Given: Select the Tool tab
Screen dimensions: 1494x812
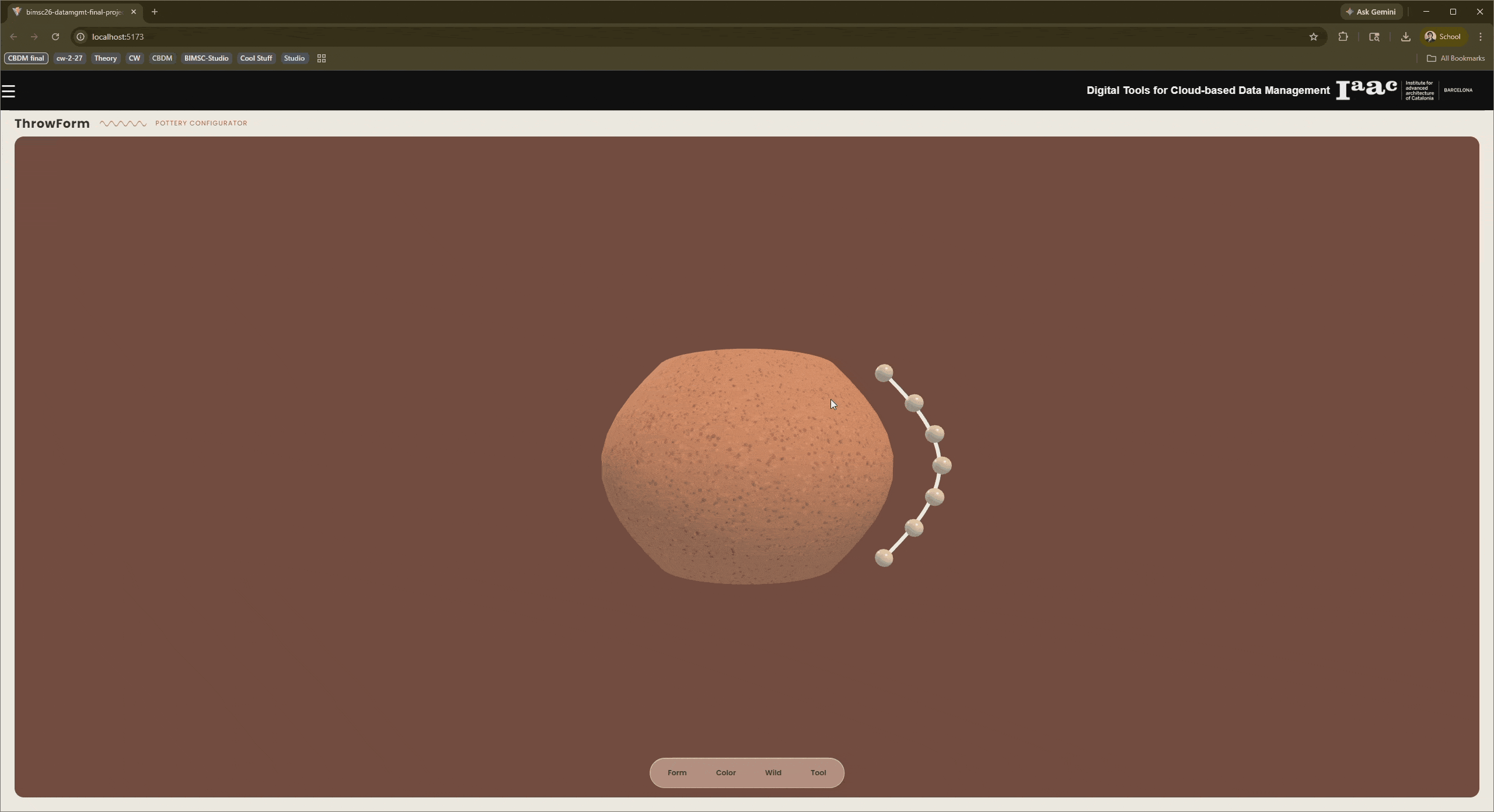Looking at the screenshot, I should 818,772.
